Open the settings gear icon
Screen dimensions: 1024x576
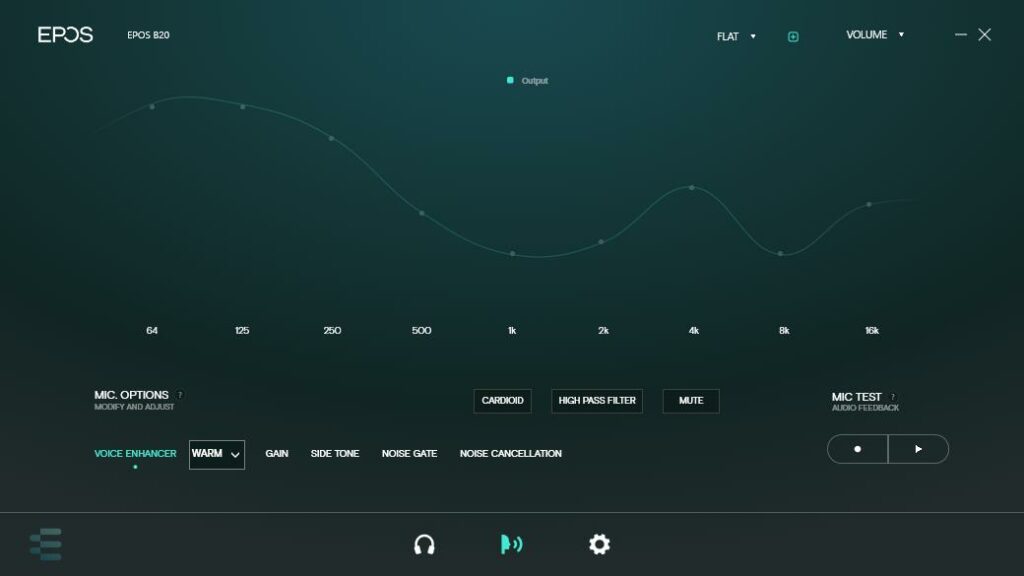click(599, 544)
